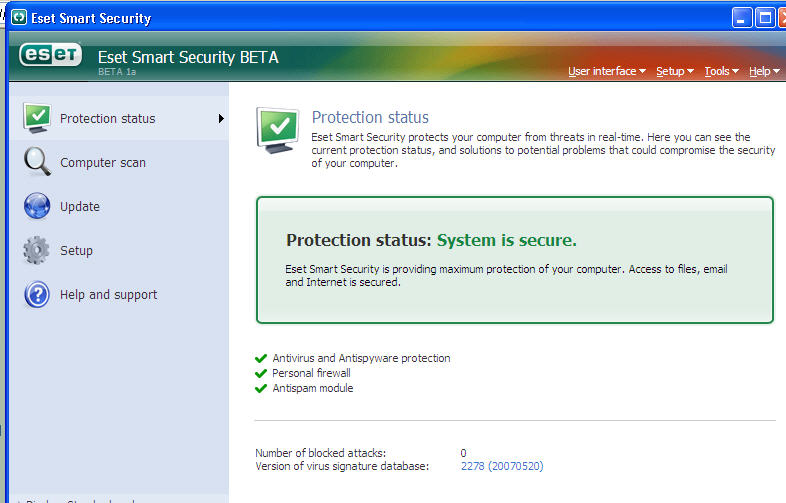
Task: Click the Antivirus and Antispyware protection text
Action: point(361,358)
